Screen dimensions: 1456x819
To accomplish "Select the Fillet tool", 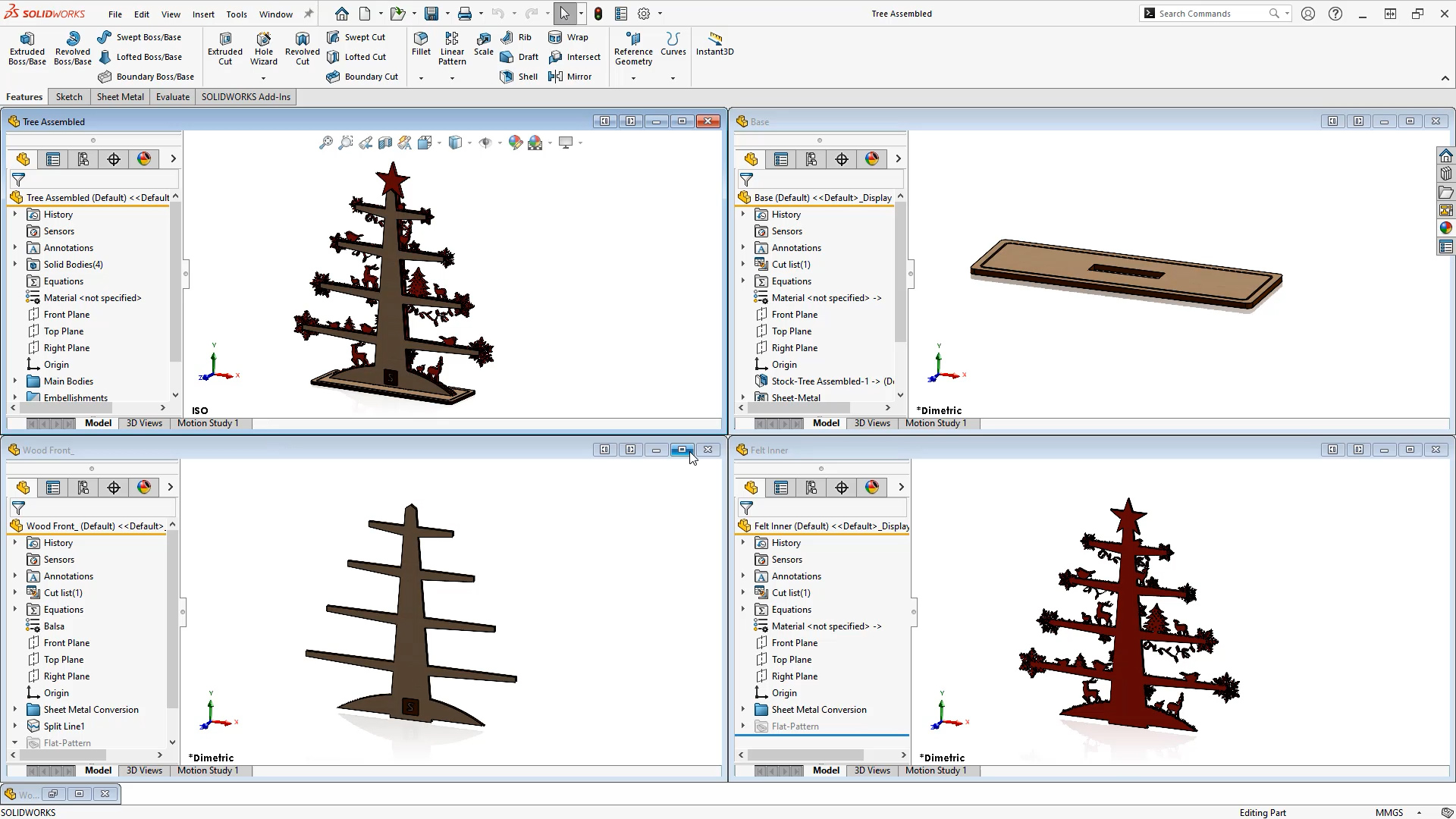I will click(x=422, y=47).
